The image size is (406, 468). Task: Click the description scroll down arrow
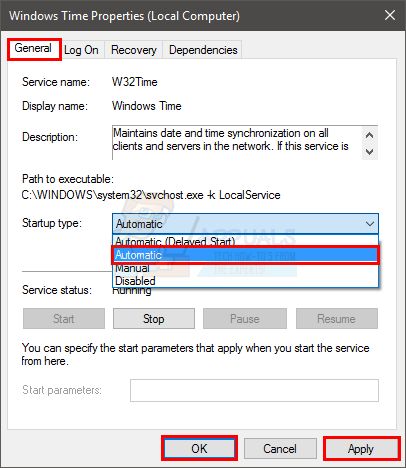pos(369,152)
